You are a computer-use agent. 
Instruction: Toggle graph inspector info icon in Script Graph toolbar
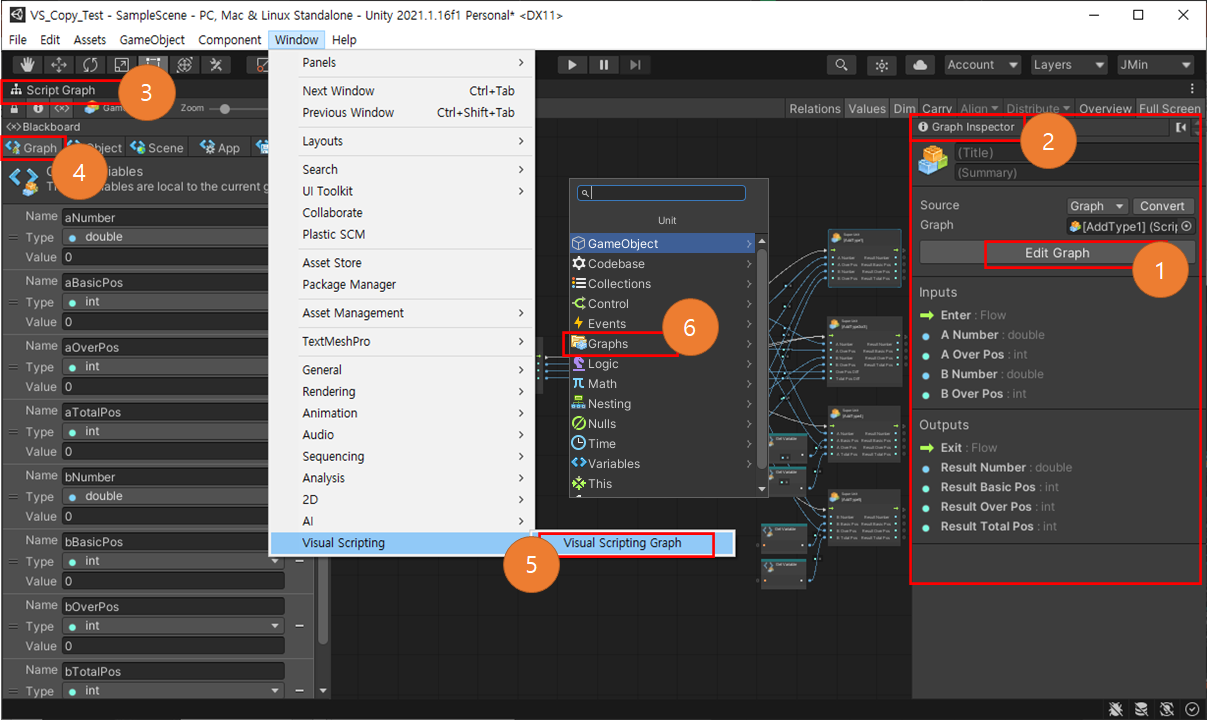pos(38,108)
